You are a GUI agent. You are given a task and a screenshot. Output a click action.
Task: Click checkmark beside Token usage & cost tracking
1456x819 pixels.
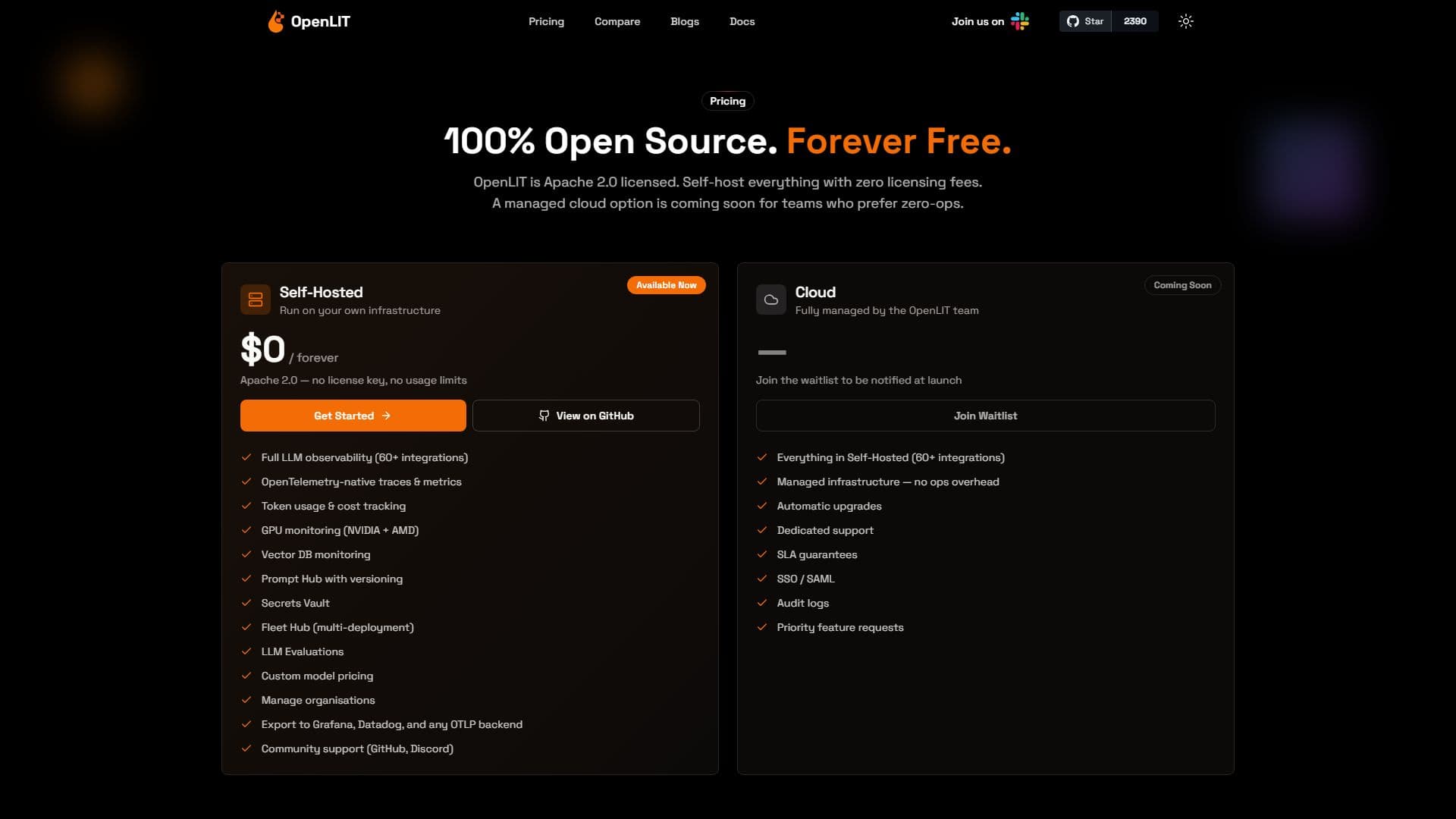(x=246, y=506)
